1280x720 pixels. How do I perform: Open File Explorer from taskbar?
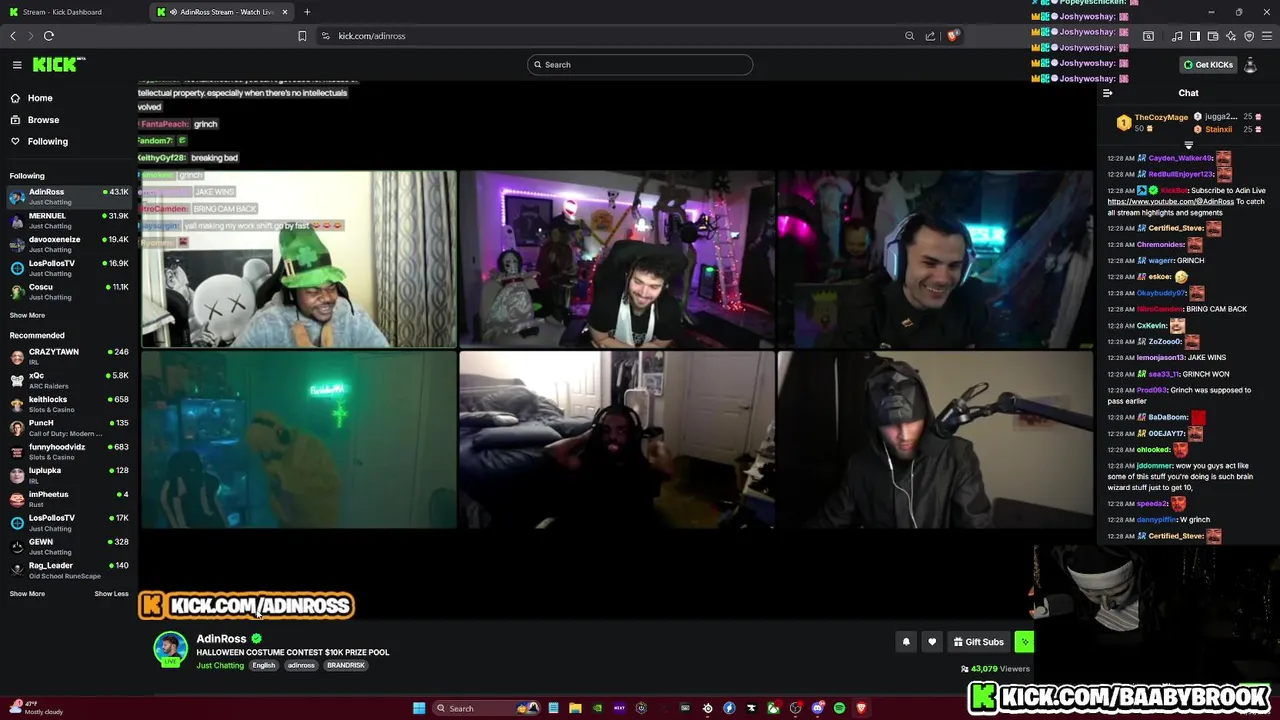click(575, 708)
